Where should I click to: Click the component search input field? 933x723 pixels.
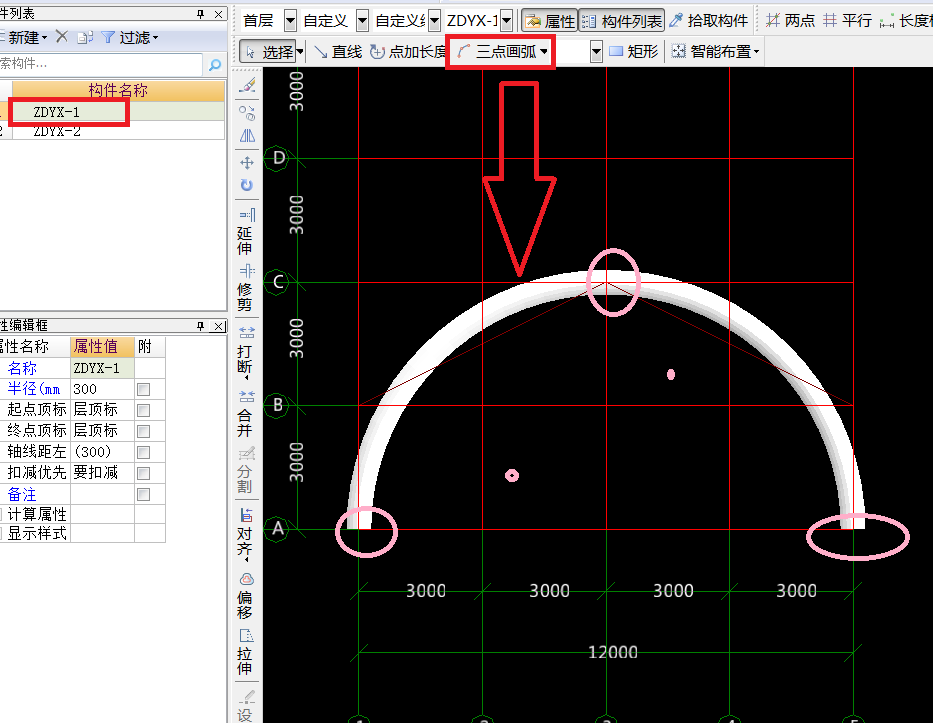[x=101, y=64]
